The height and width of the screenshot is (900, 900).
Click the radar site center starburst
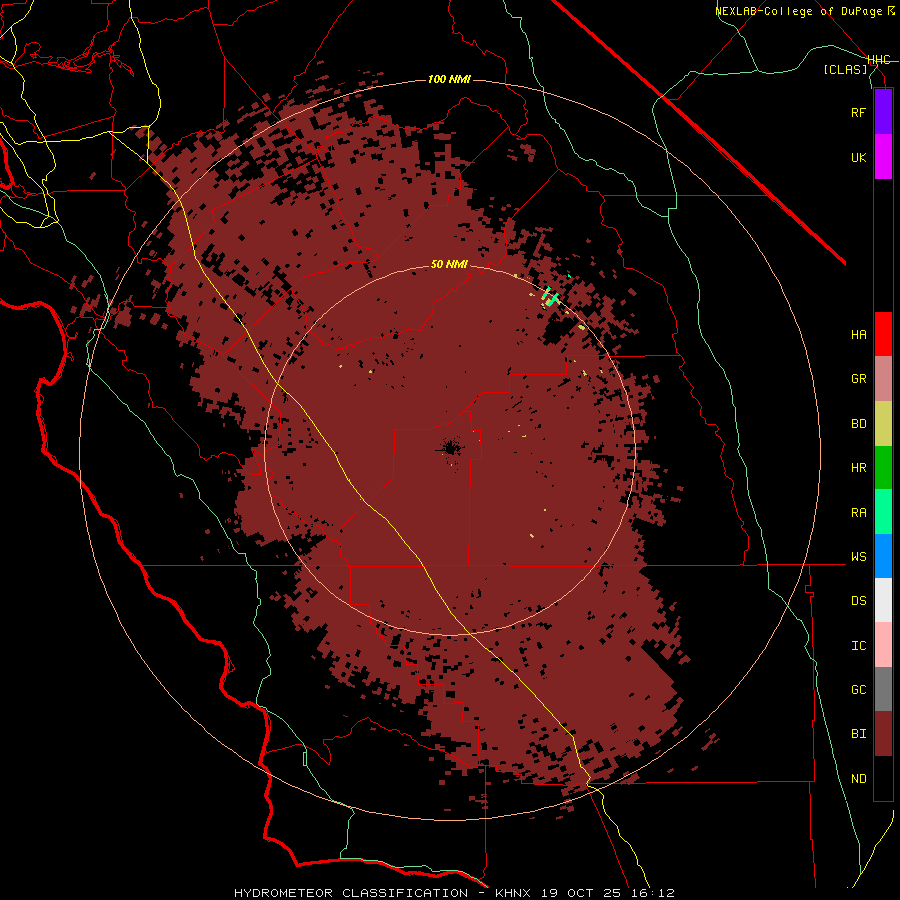451,448
